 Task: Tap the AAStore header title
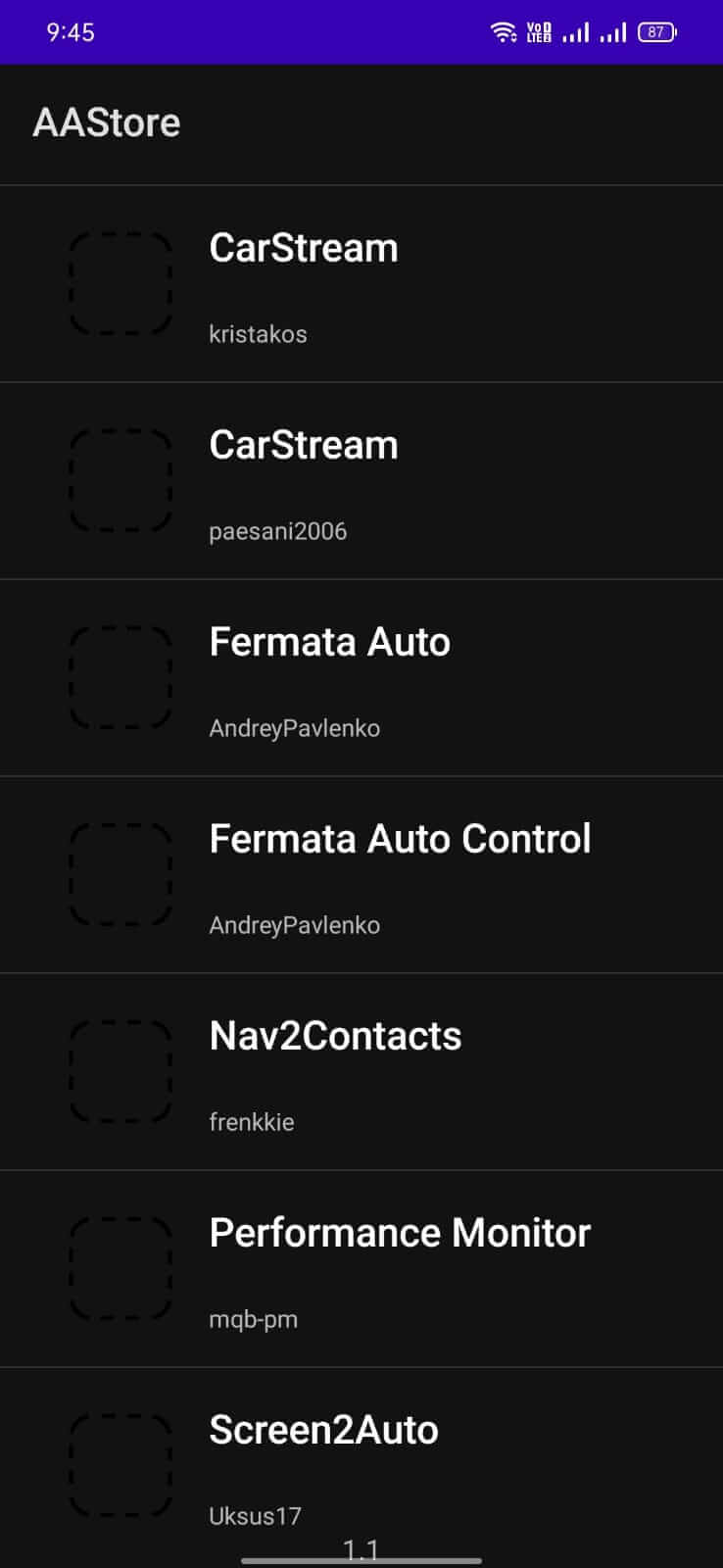(x=107, y=122)
